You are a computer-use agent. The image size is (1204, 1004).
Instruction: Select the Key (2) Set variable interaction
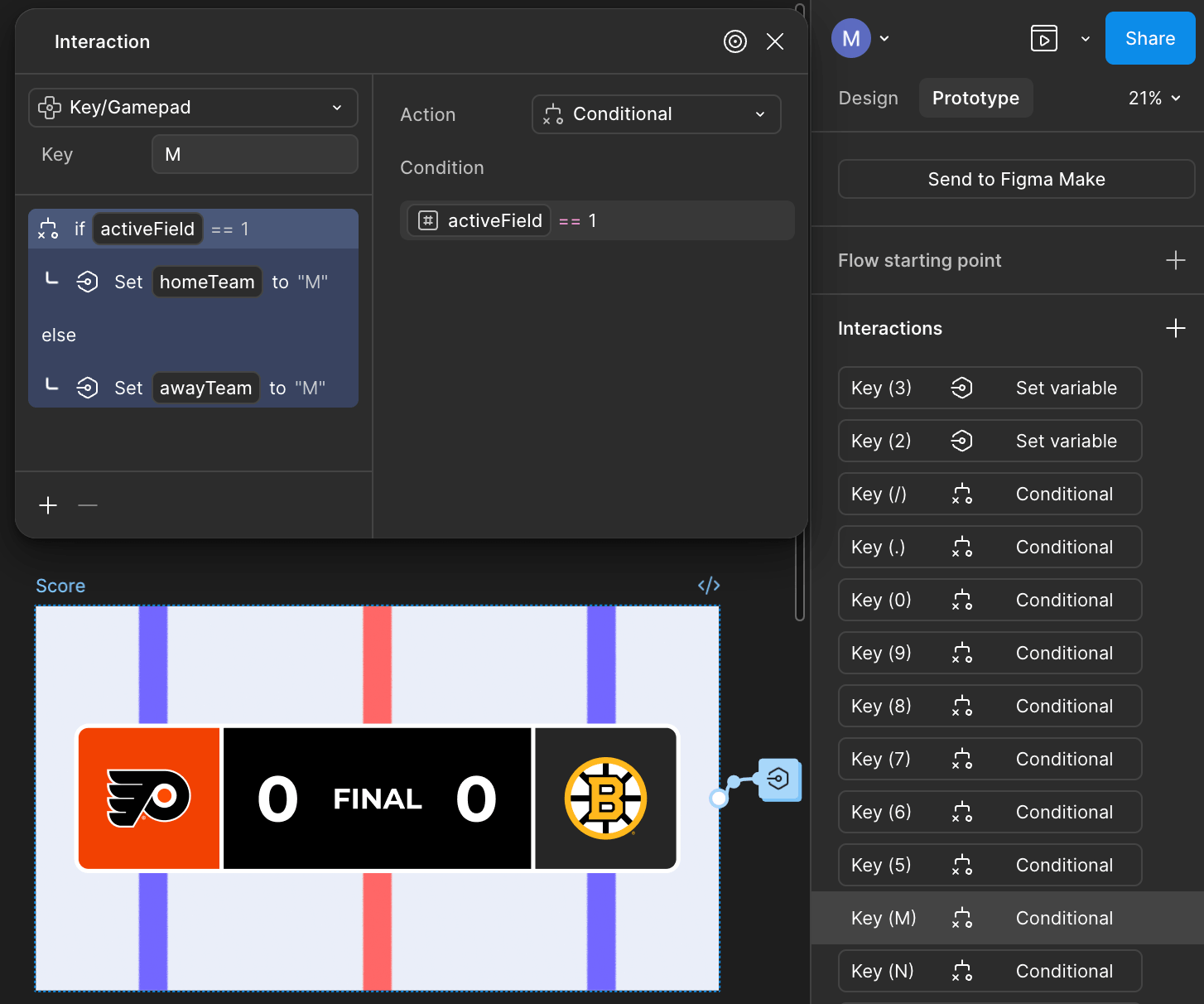[x=990, y=441]
